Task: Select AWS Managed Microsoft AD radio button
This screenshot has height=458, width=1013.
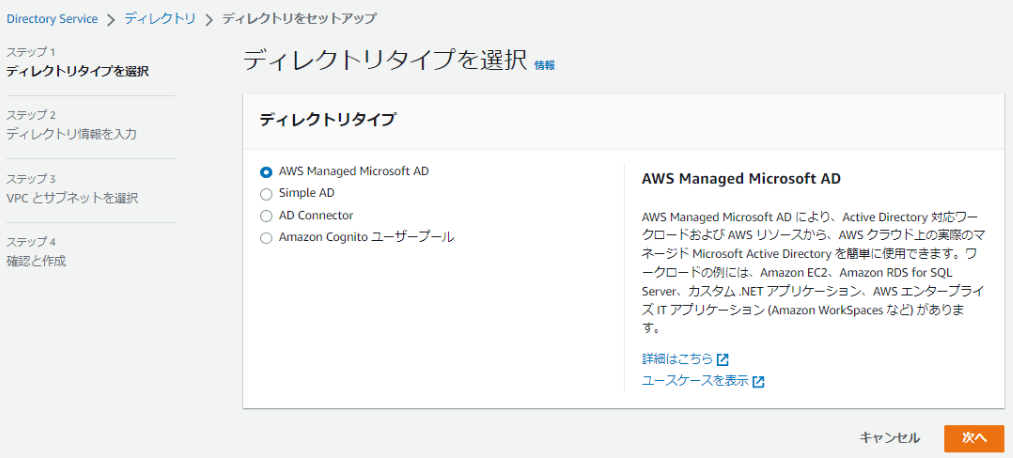Action: click(266, 172)
